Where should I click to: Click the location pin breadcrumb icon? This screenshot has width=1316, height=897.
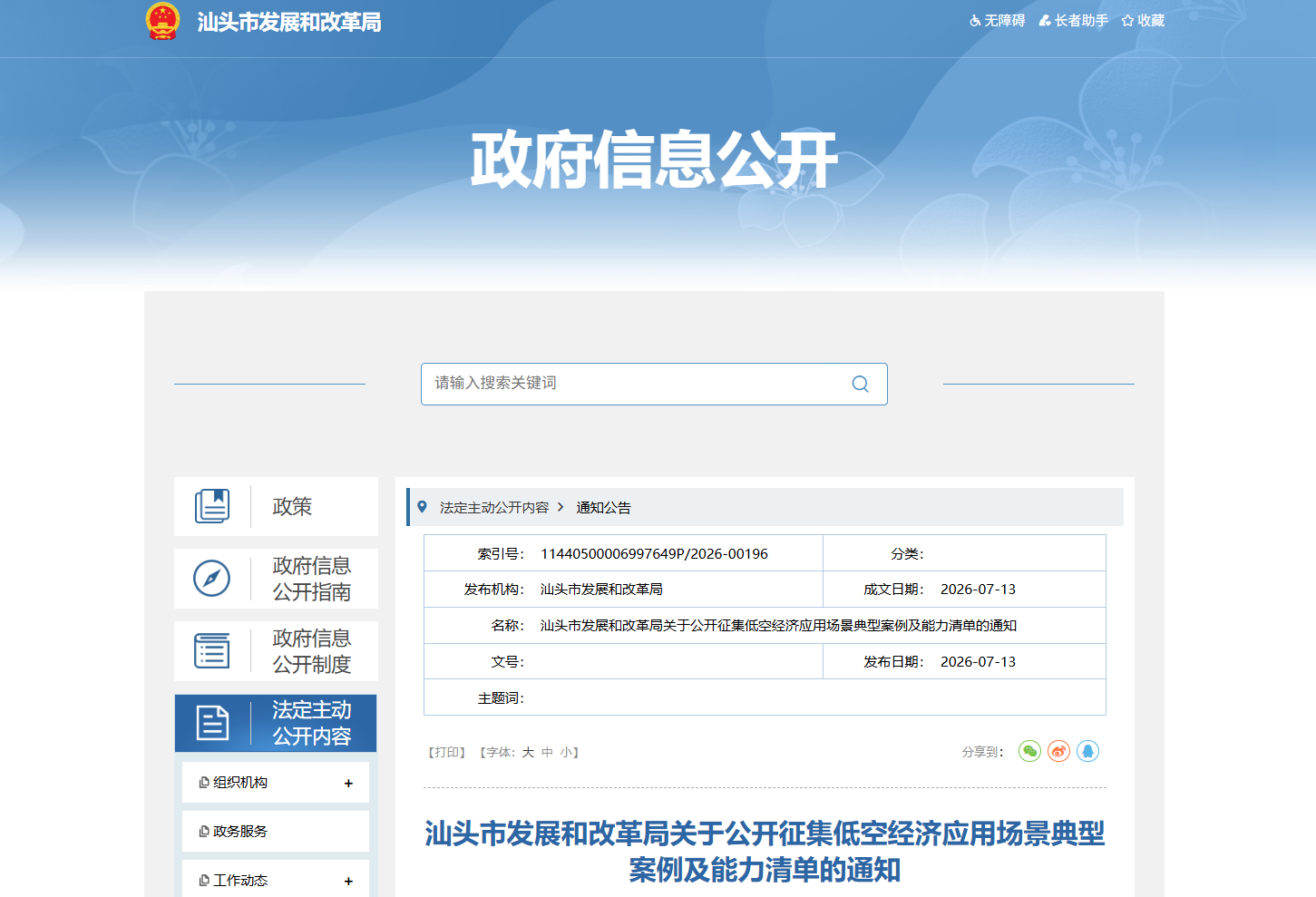pos(422,507)
